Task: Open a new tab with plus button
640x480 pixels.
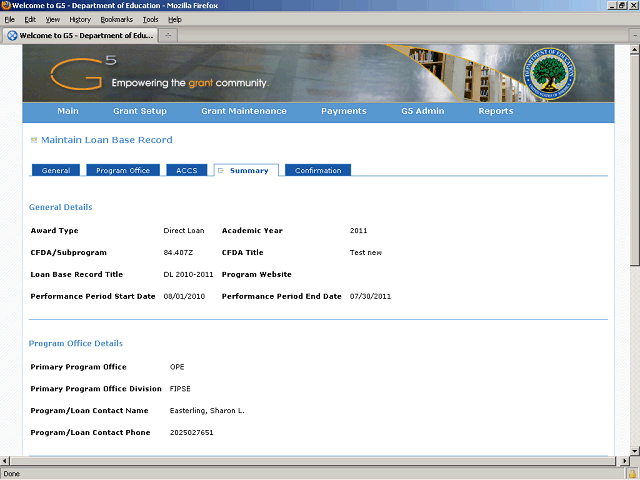Action: click(168, 36)
